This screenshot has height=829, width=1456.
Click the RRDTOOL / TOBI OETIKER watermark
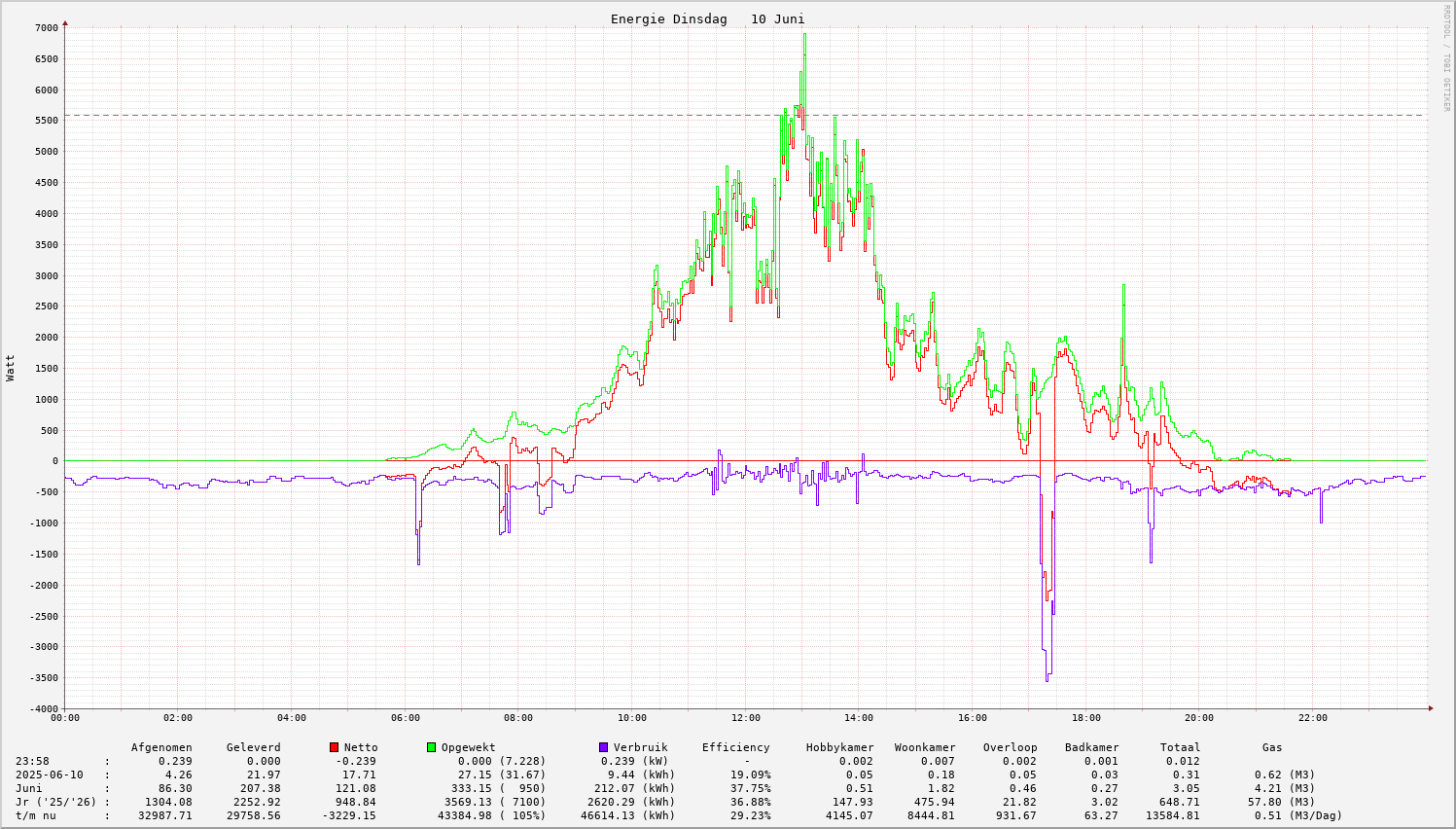(x=1446, y=57)
